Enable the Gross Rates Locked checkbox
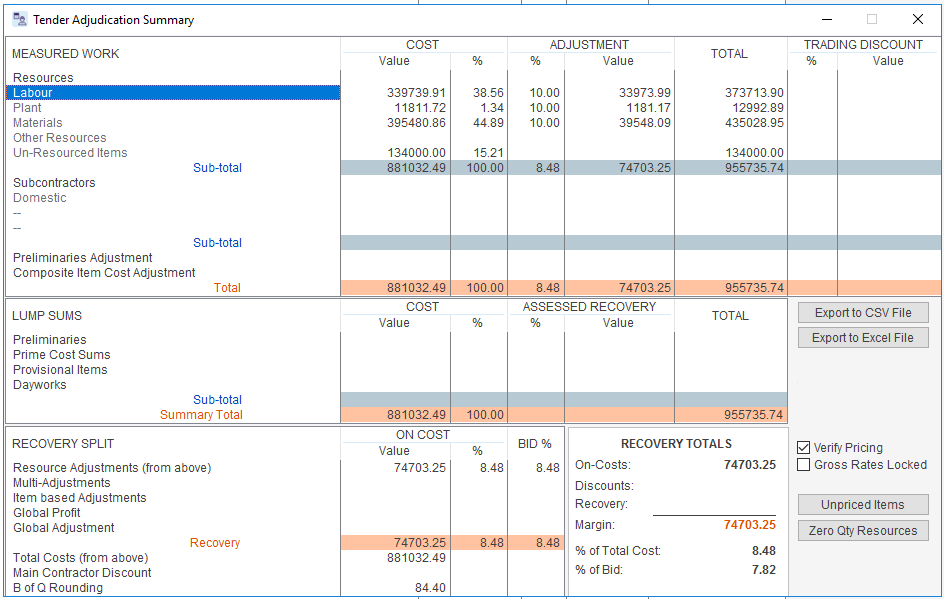 coord(804,465)
